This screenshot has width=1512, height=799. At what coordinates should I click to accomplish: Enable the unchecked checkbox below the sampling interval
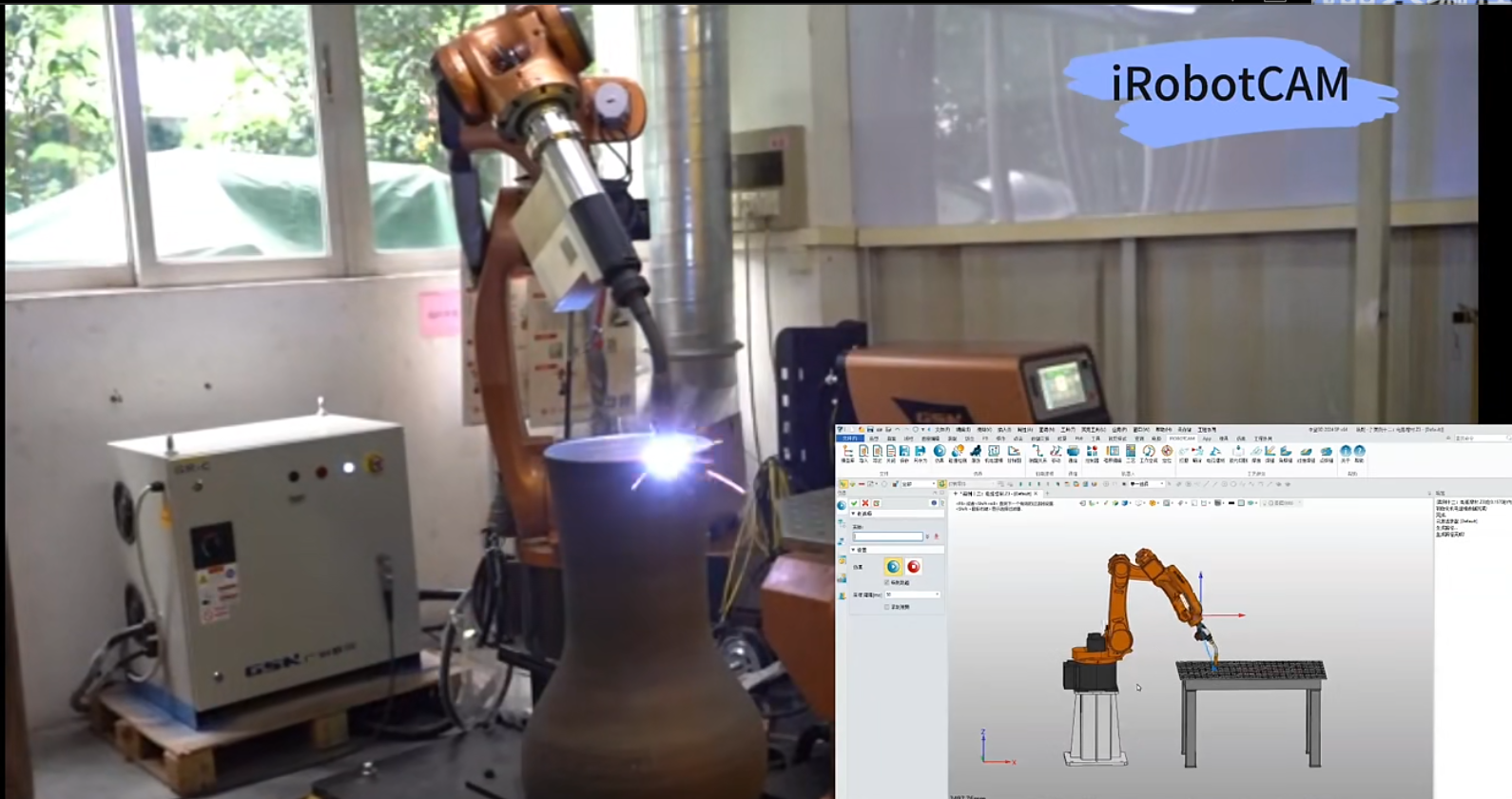(x=887, y=607)
